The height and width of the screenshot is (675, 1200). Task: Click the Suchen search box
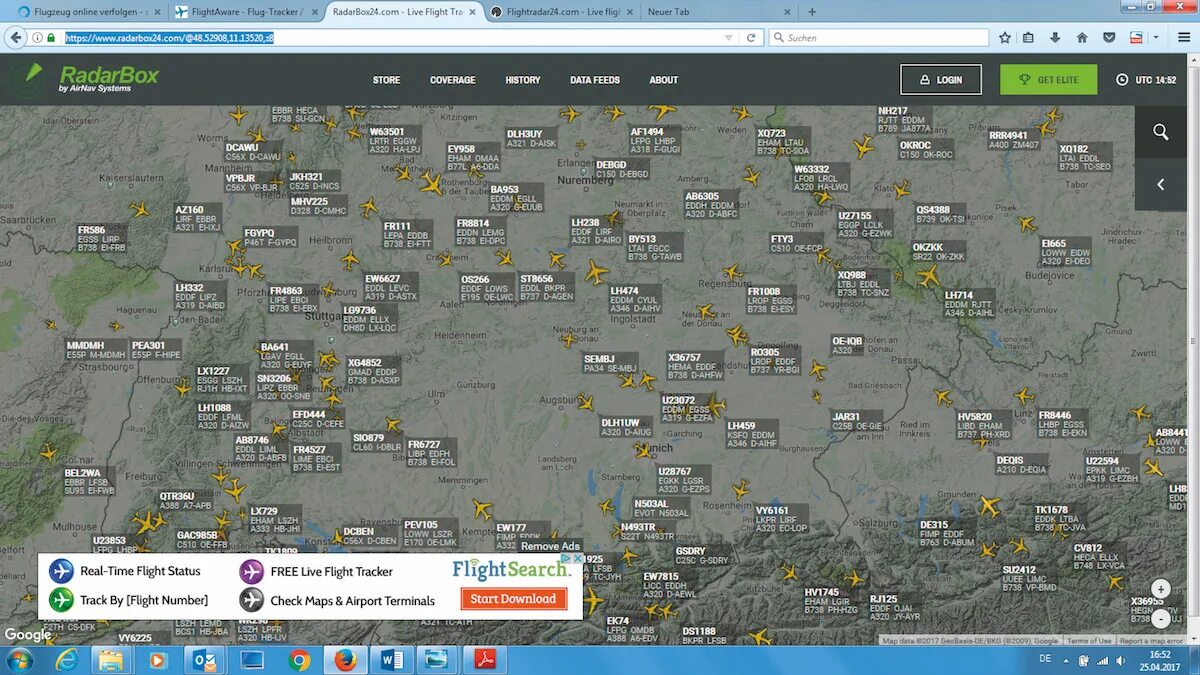pyautogui.click(x=877, y=37)
